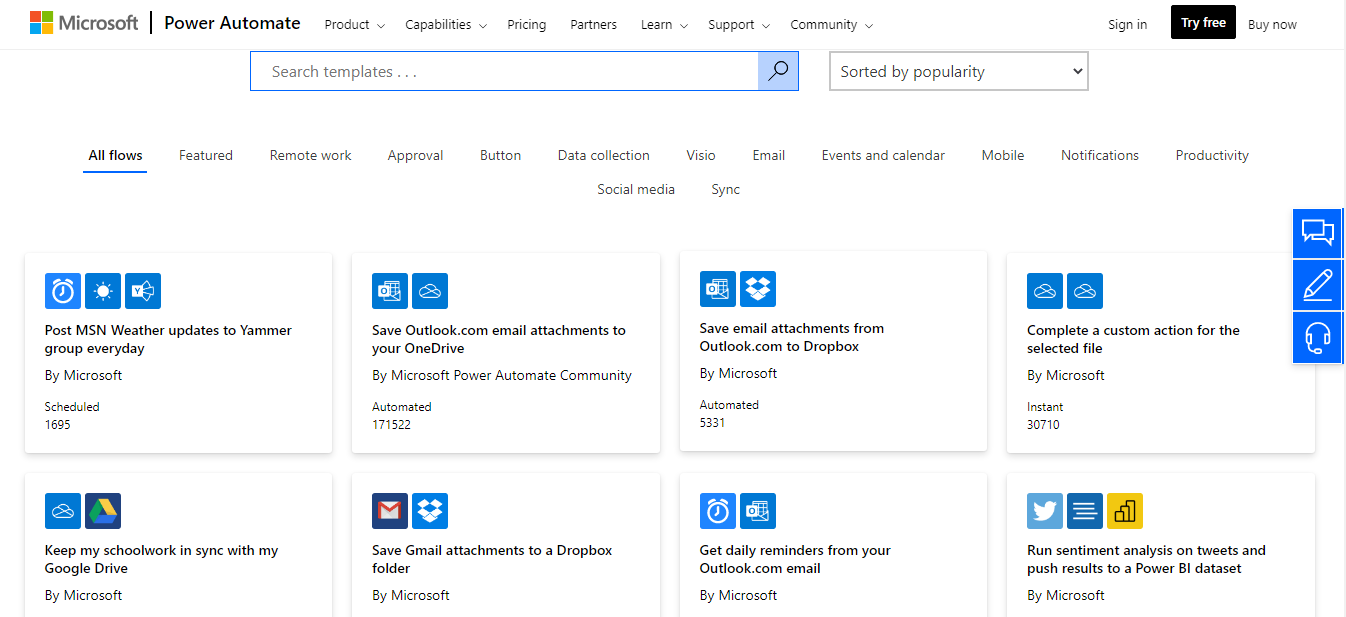
Task: Open the feedback chat icon on the right edge
Action: point(1317,233)
